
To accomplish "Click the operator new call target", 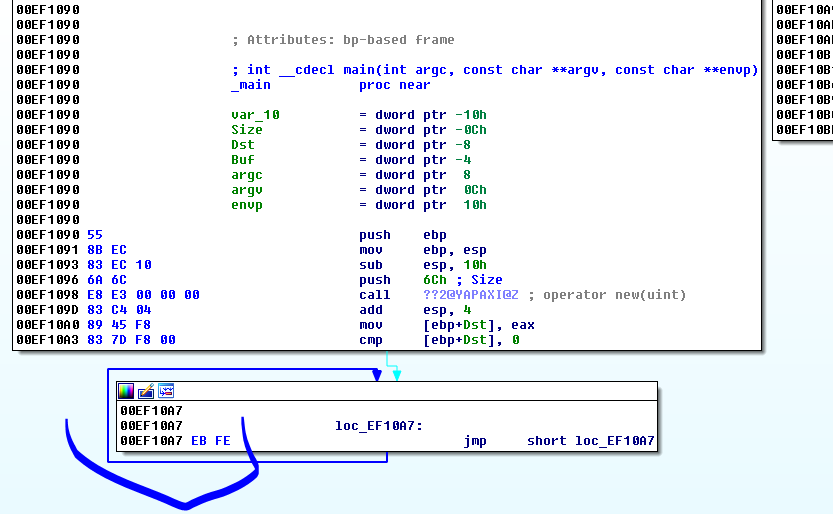I will 470,295.
